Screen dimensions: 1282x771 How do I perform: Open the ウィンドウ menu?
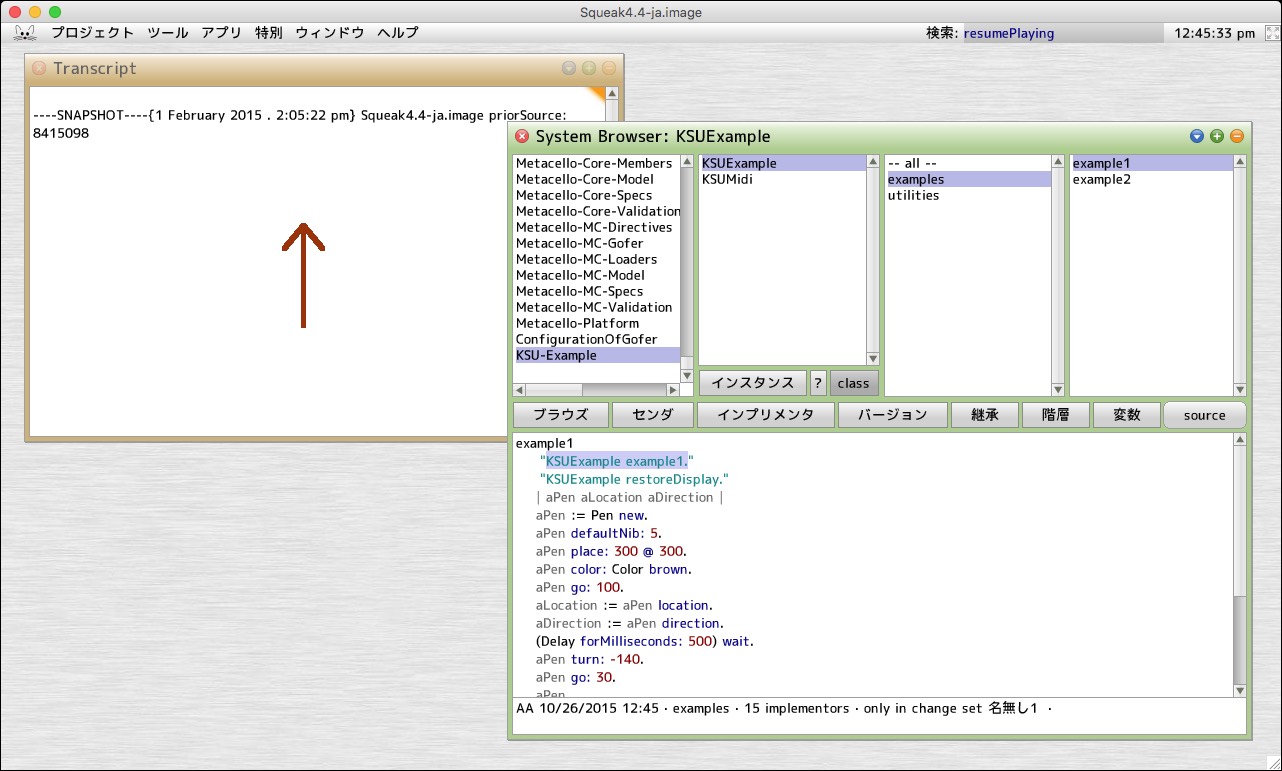click(x=330, y=33)
